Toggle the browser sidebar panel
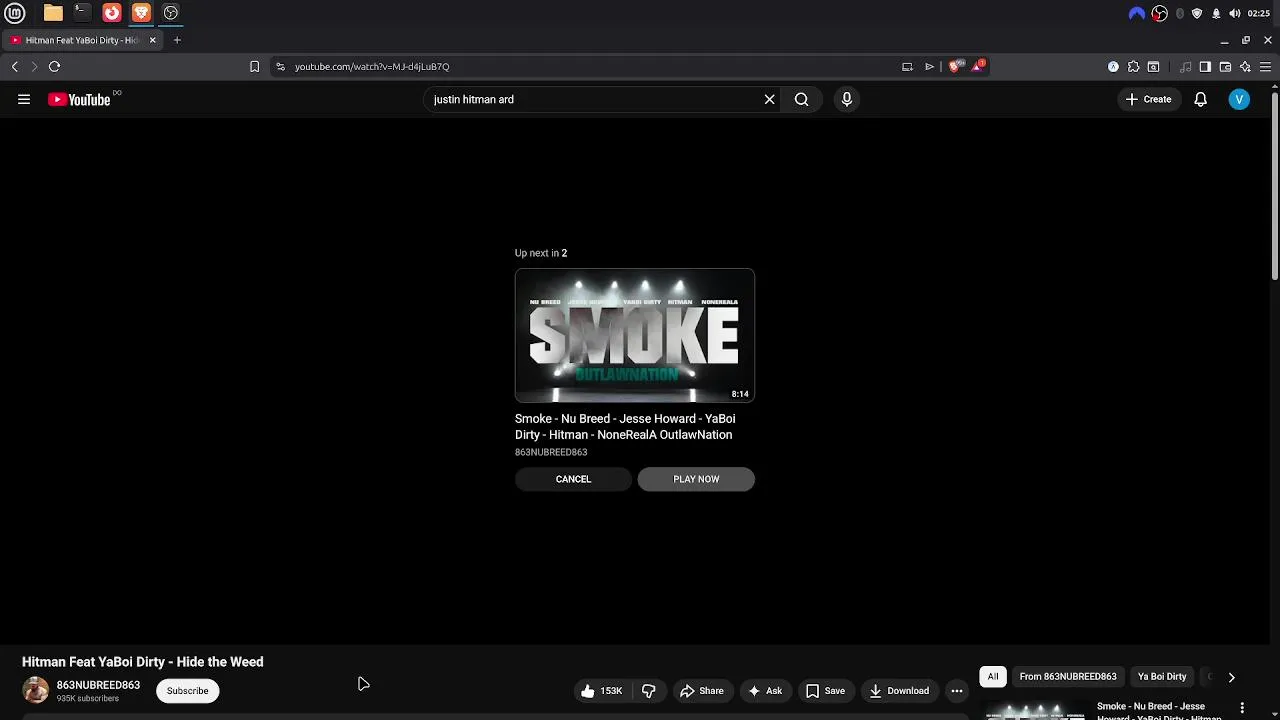1280x720 pixels. coord(1205,67)
